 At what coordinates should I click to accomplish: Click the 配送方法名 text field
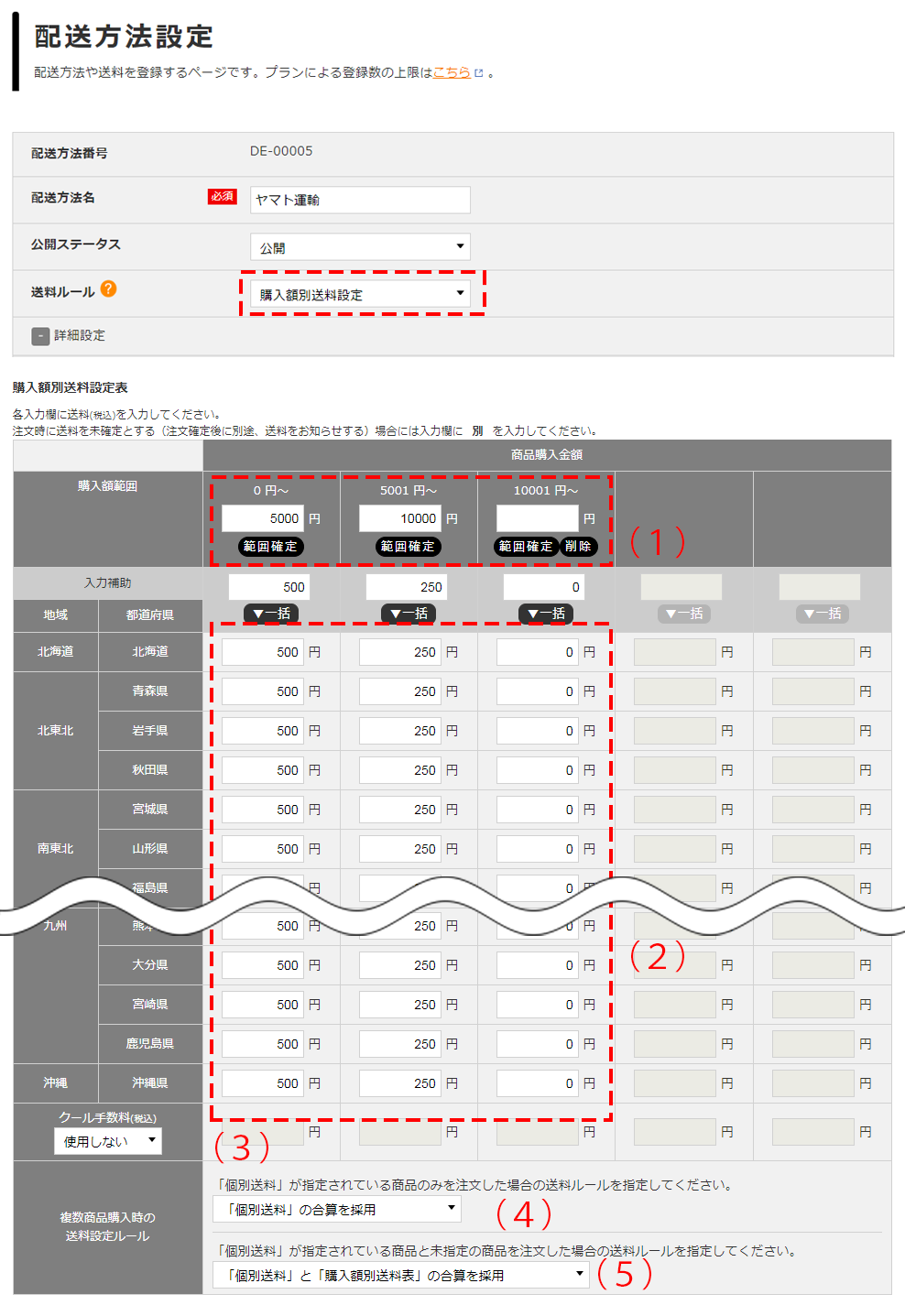coord(360,200)
